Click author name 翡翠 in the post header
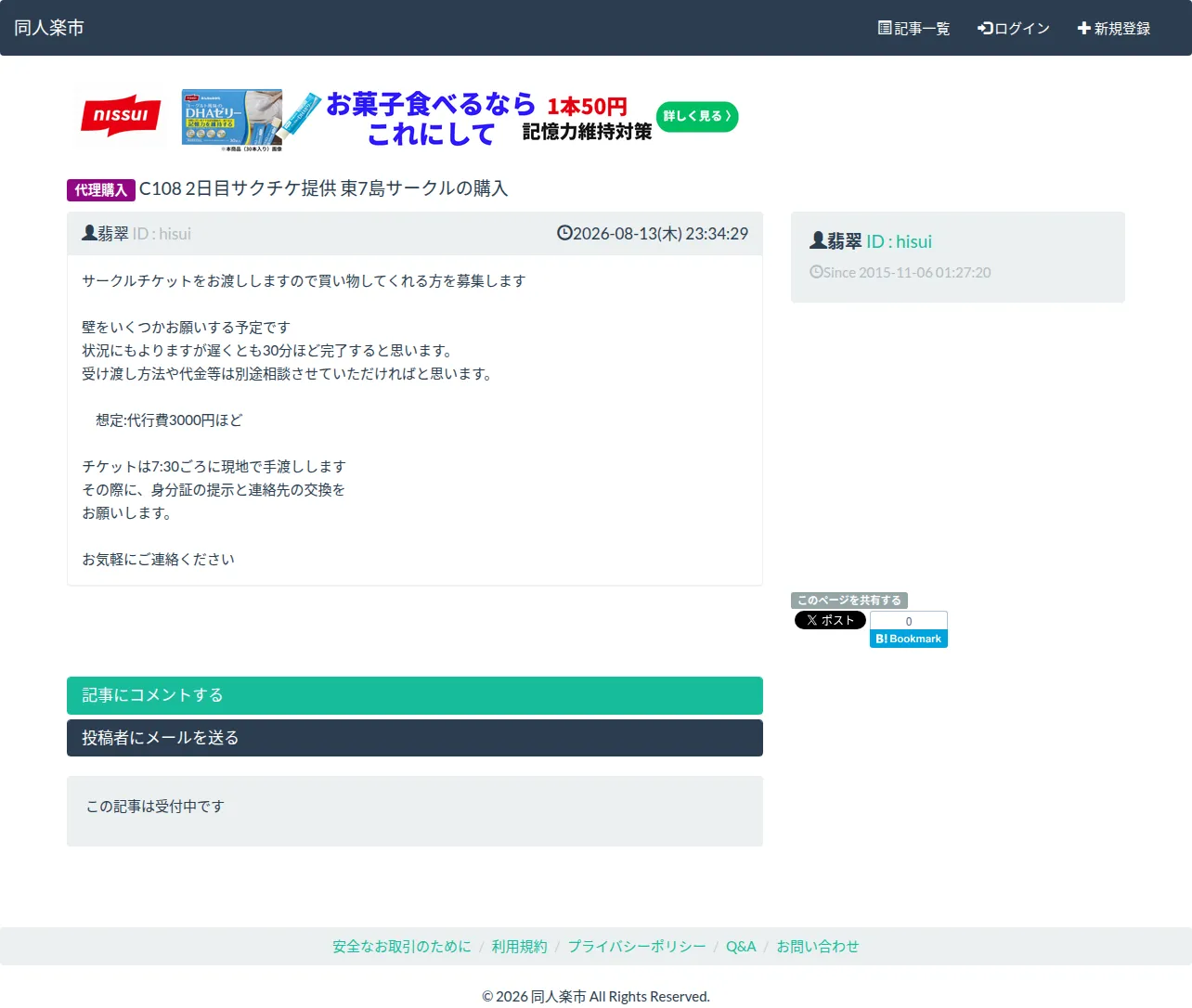Screen dimensions: 1192x1008 [x=113, y=234]
